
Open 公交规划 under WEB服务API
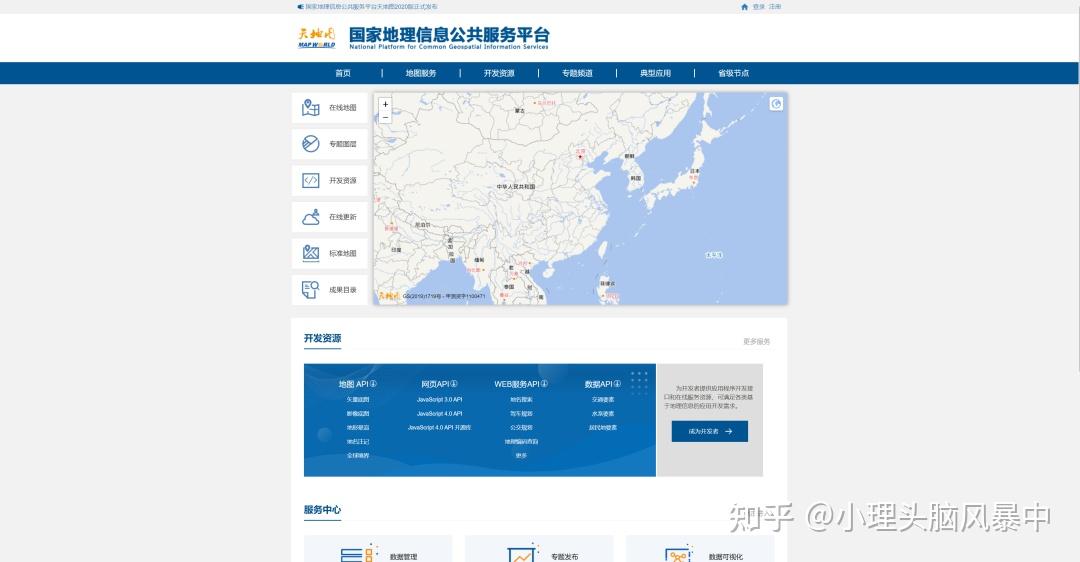(521, 428)
